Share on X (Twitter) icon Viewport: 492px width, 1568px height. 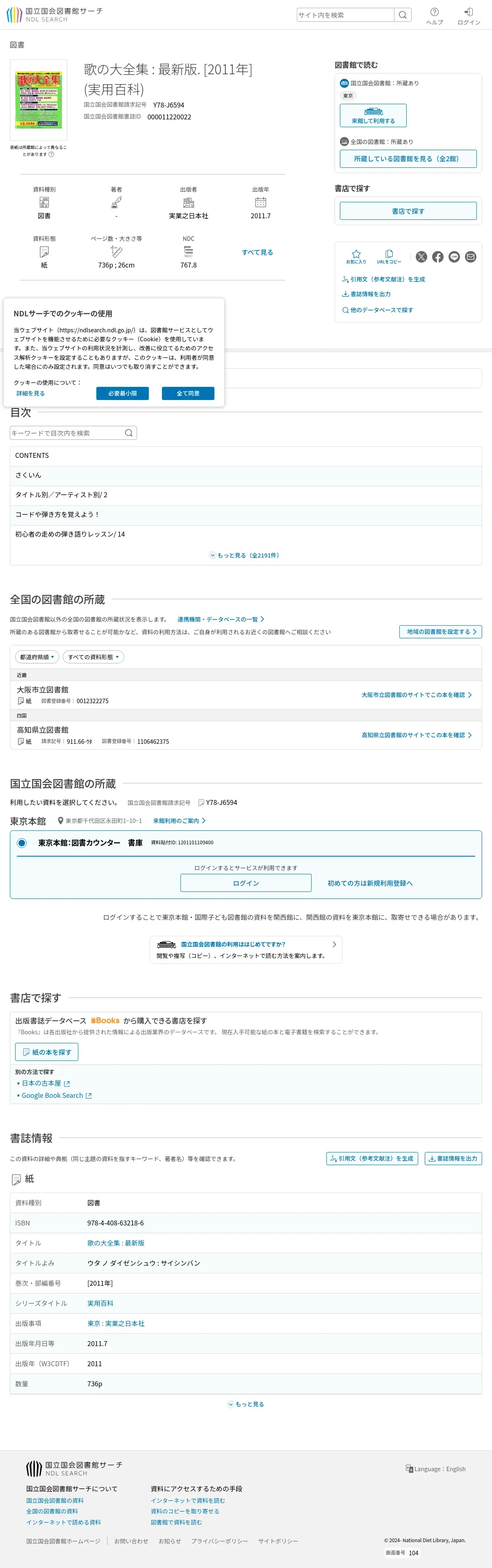[421, 257]
